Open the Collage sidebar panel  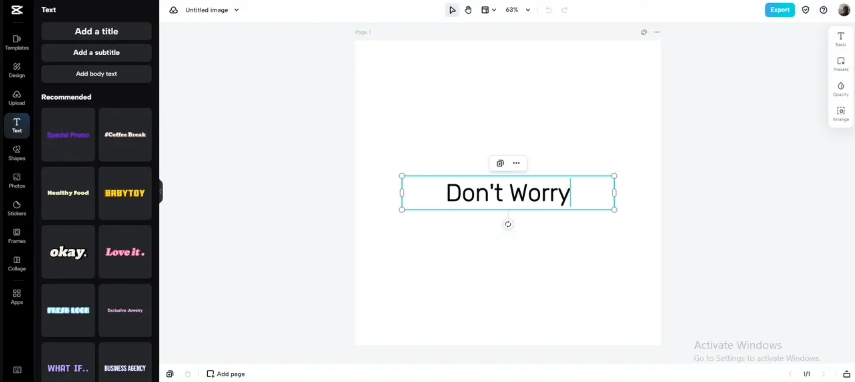point(17,264)
